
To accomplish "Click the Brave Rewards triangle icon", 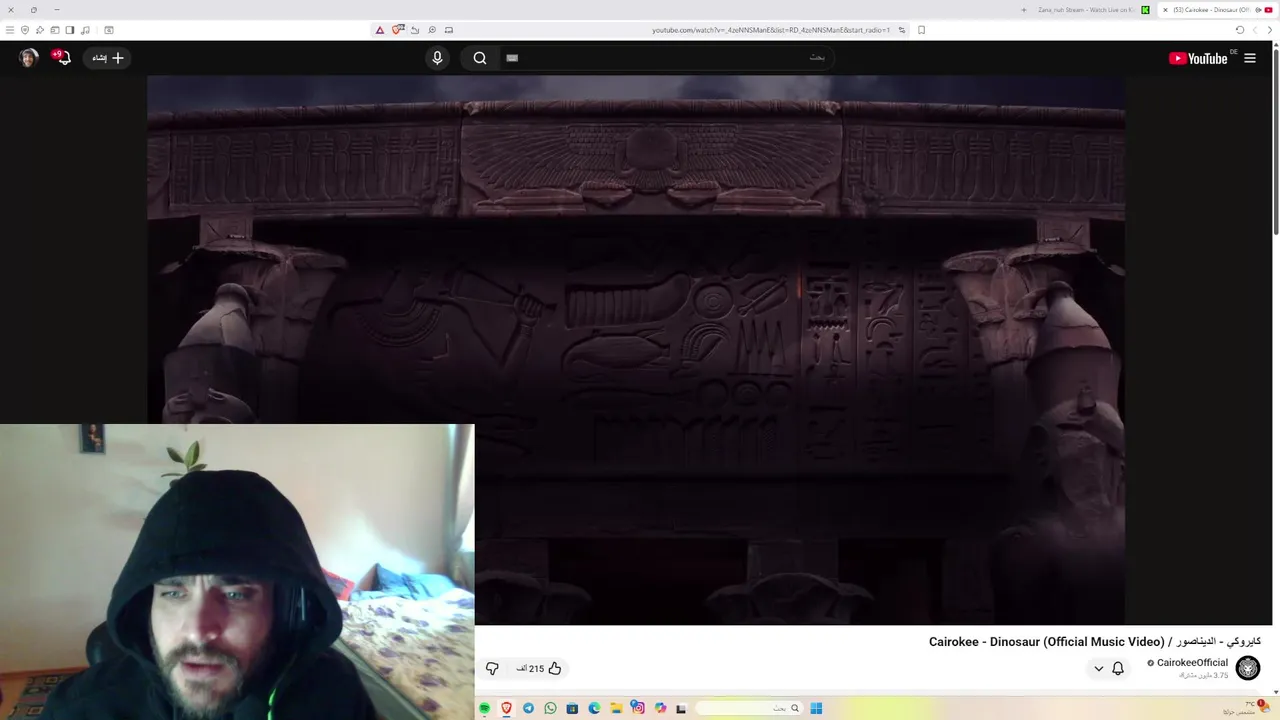I will coord(380,30).
